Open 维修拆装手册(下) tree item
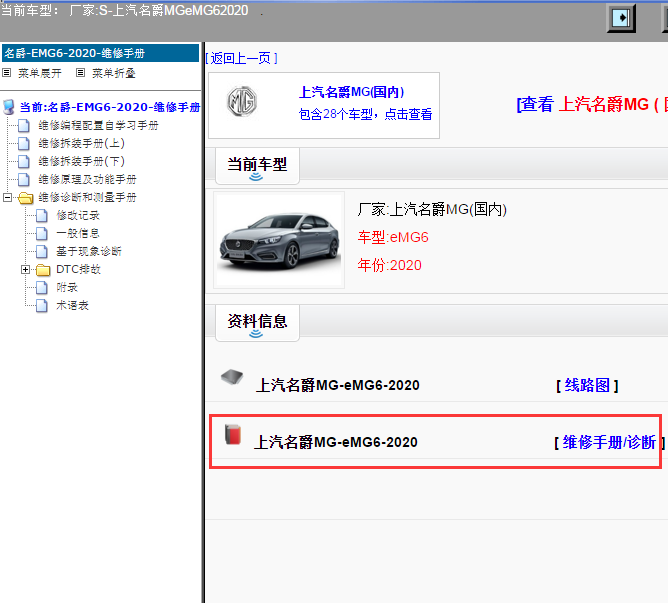The image size is (668, 603). coord(81,162)
